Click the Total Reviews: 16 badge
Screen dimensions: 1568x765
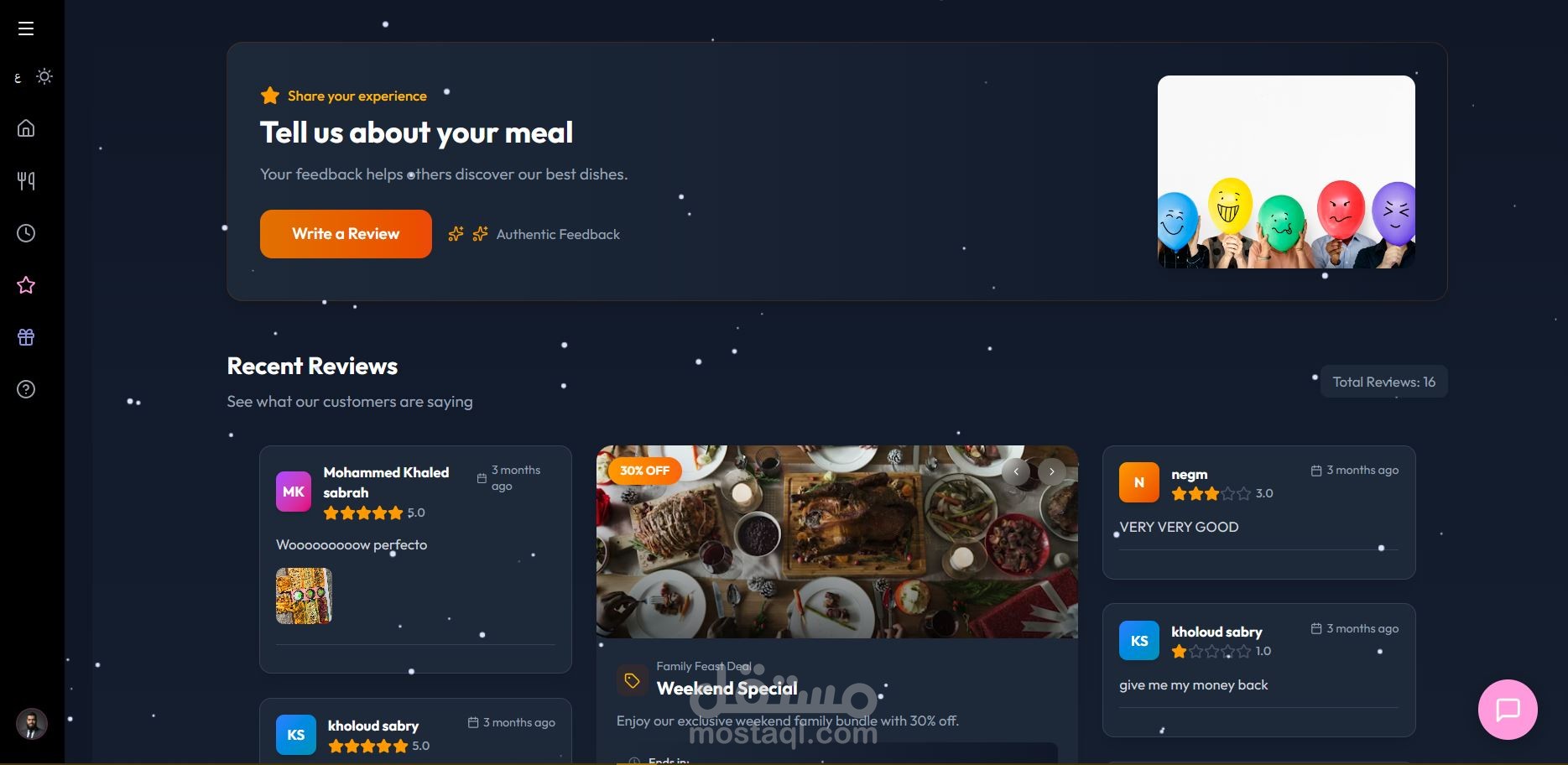tap(1383, 382)
